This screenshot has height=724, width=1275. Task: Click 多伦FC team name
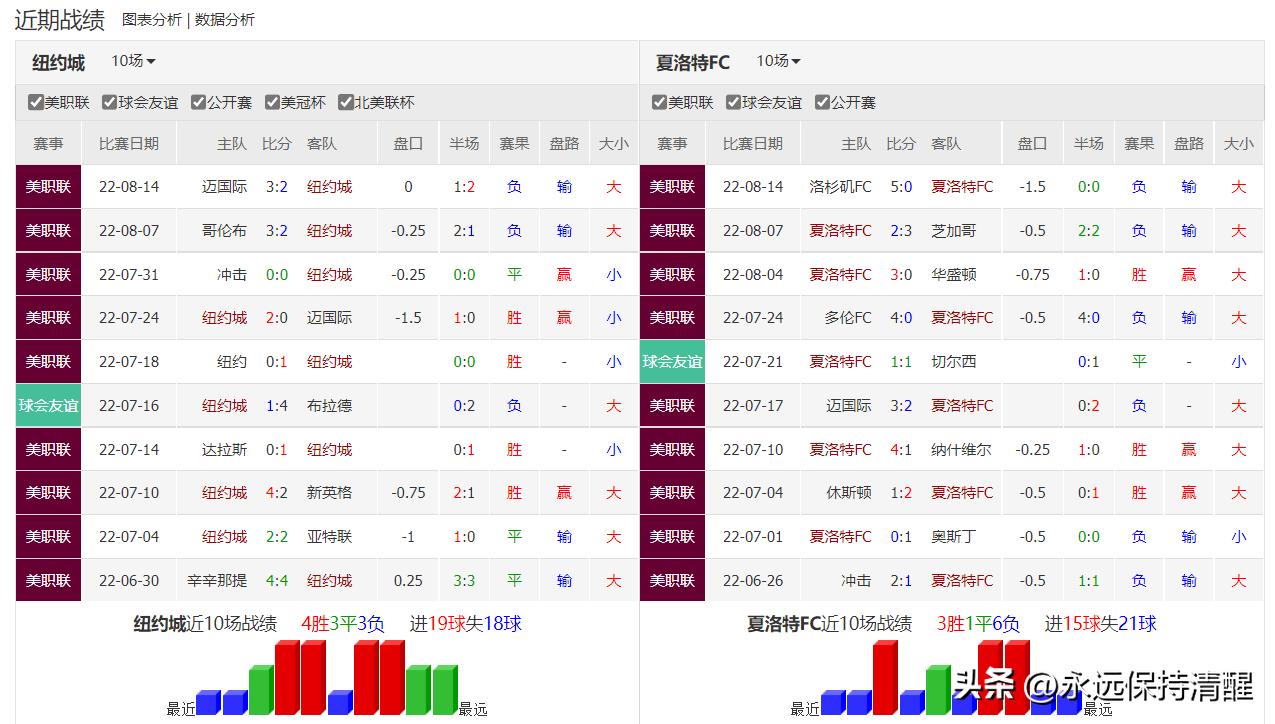849,318
